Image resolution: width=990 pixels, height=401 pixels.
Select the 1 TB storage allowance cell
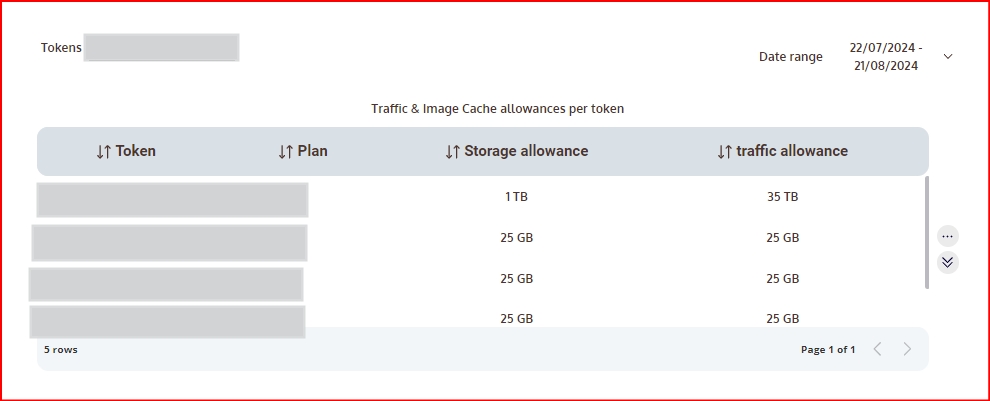[516, 197]
